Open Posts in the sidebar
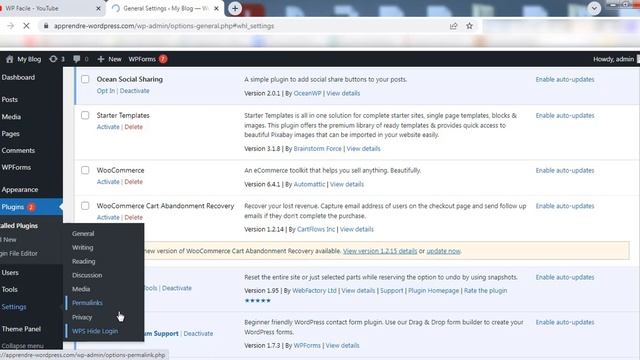Image resolution: width=640 pixels, height=360 pixels. point(9,100)
